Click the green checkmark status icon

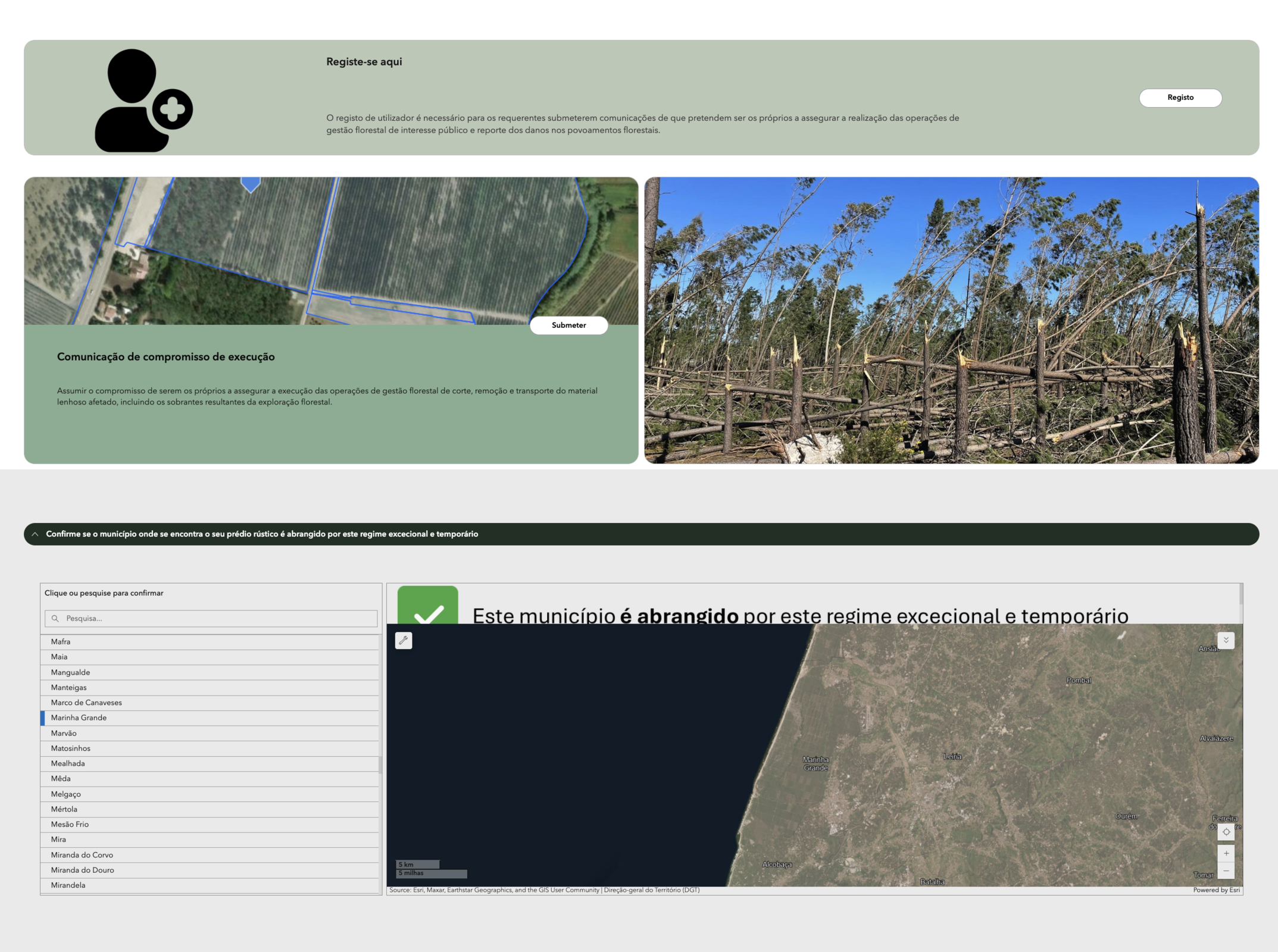(x=427, y=606)
